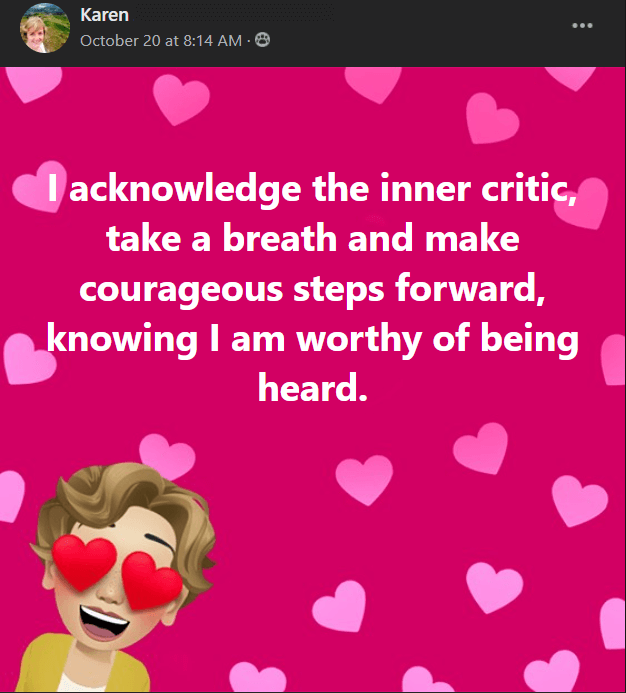Open Karen's profile picture
Screen dimensions: 626x693
(45, 28)
